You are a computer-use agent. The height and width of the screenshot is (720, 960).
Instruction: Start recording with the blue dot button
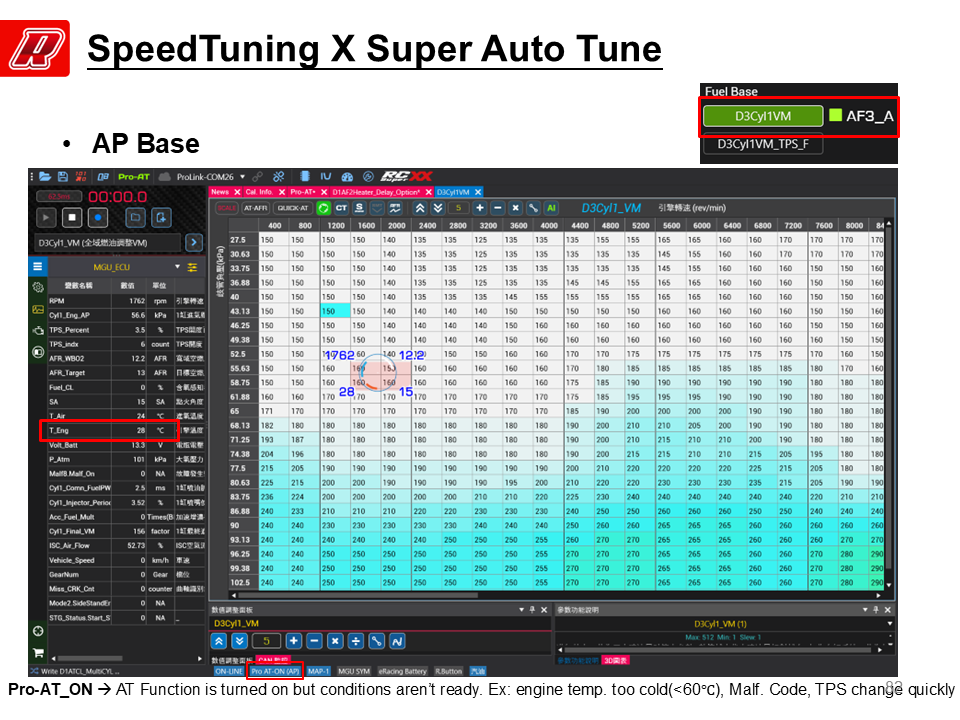(x=98, y=217)
